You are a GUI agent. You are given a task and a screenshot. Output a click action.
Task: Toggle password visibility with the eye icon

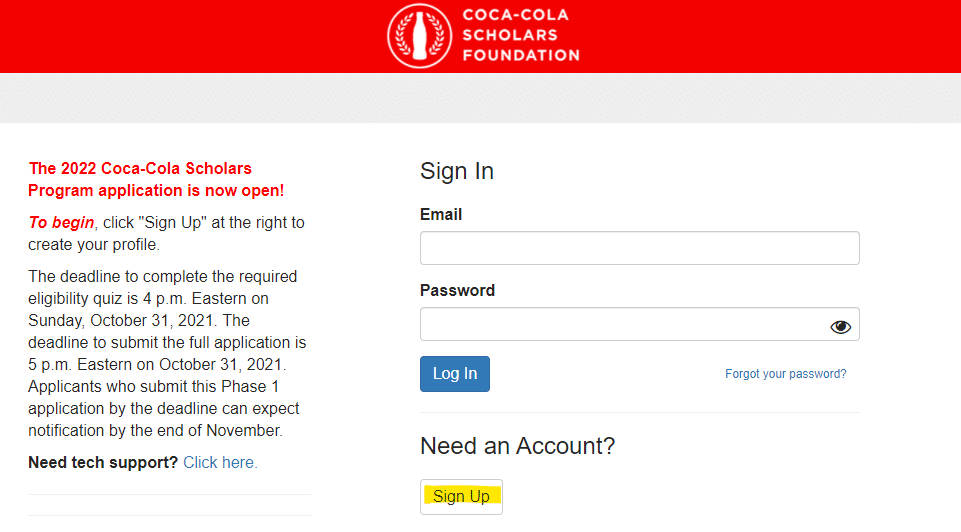(x=840, y=327)
